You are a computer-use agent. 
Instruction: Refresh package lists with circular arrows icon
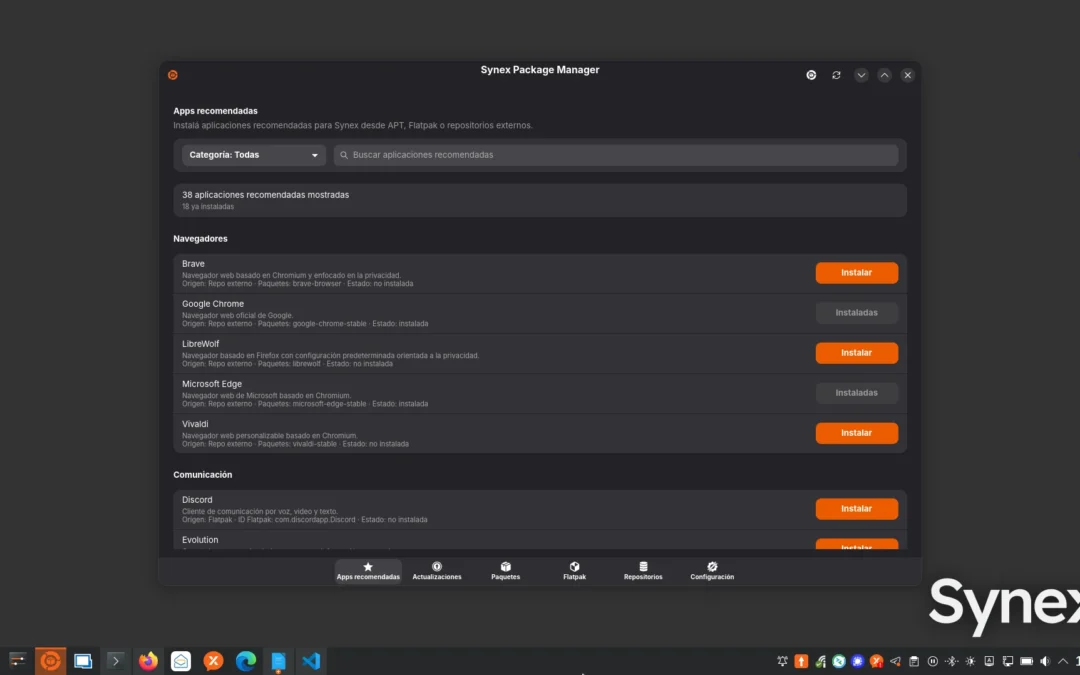[836, 75]
